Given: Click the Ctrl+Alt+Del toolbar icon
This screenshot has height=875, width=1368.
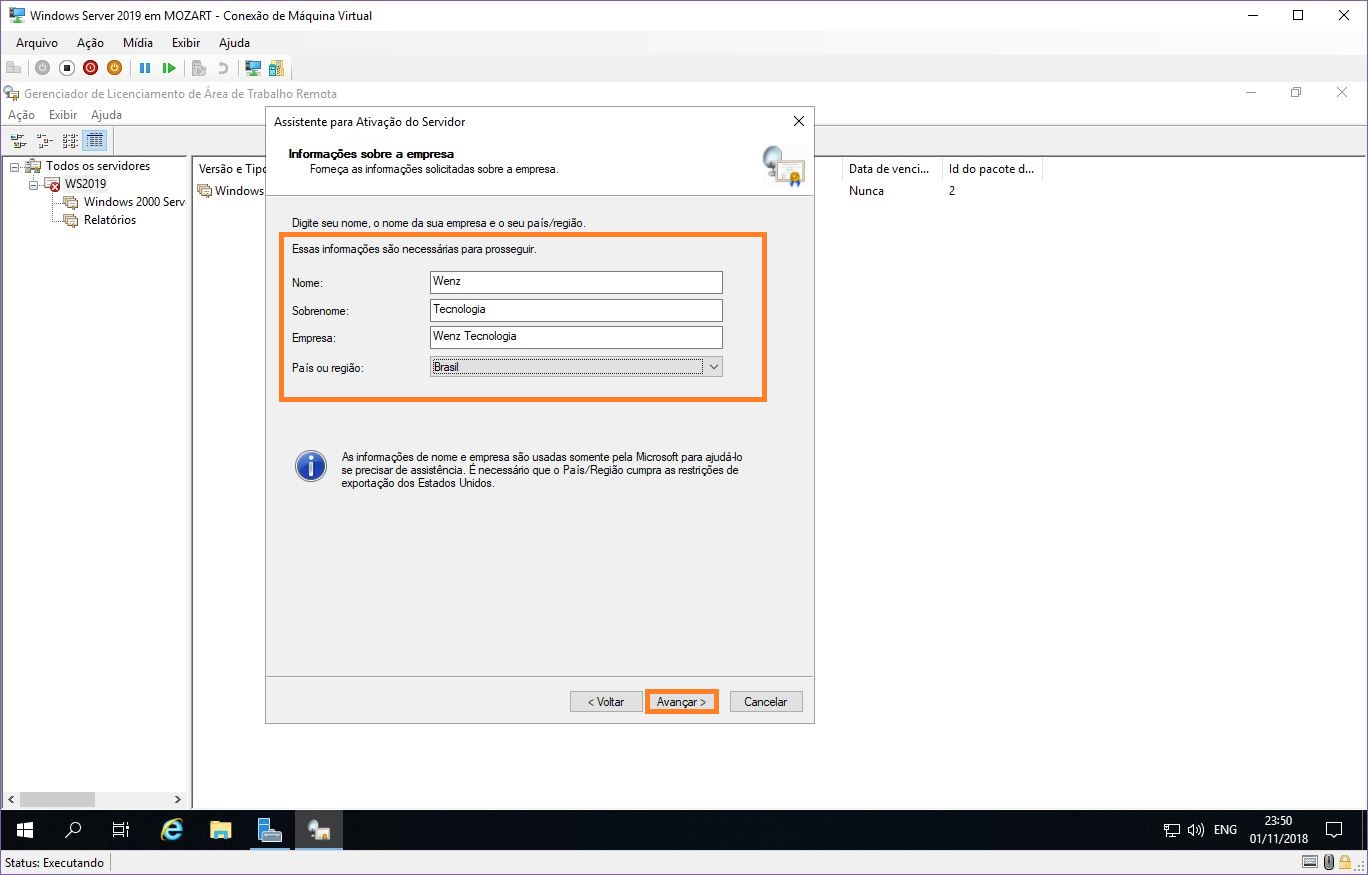Looking at the screenshot, I should [x=13, y=68].
